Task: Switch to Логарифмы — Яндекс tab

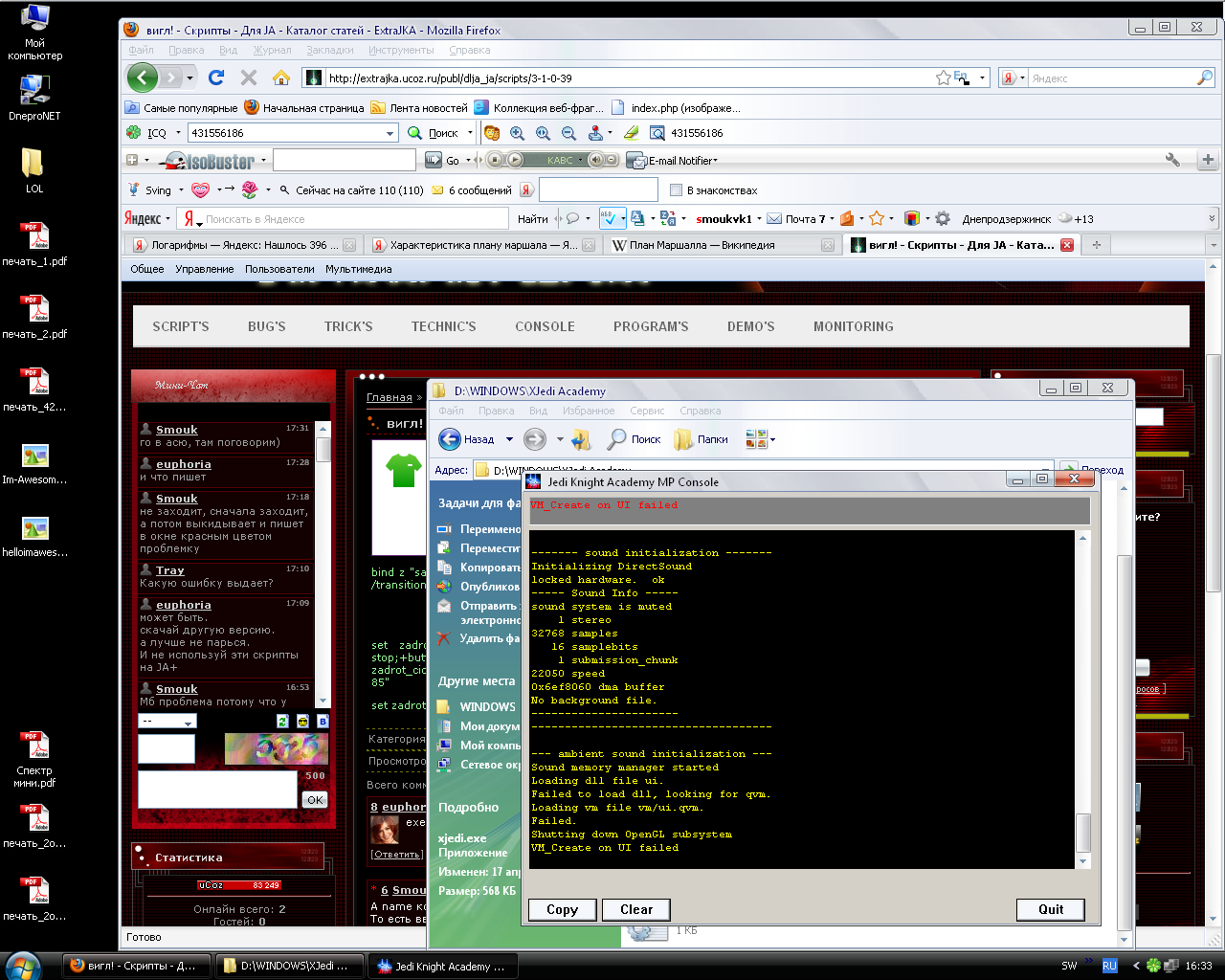Action: [x=244, y=245]
